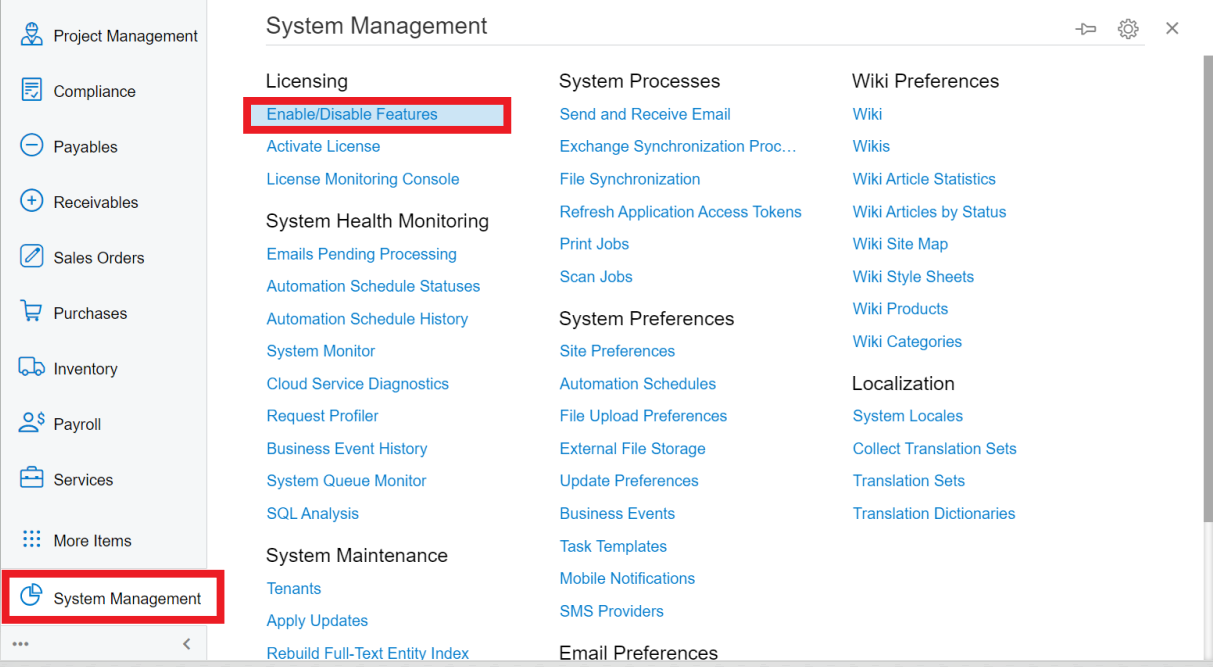
Task: Open the License Monitoring Console
Action: tap(362, 178)
